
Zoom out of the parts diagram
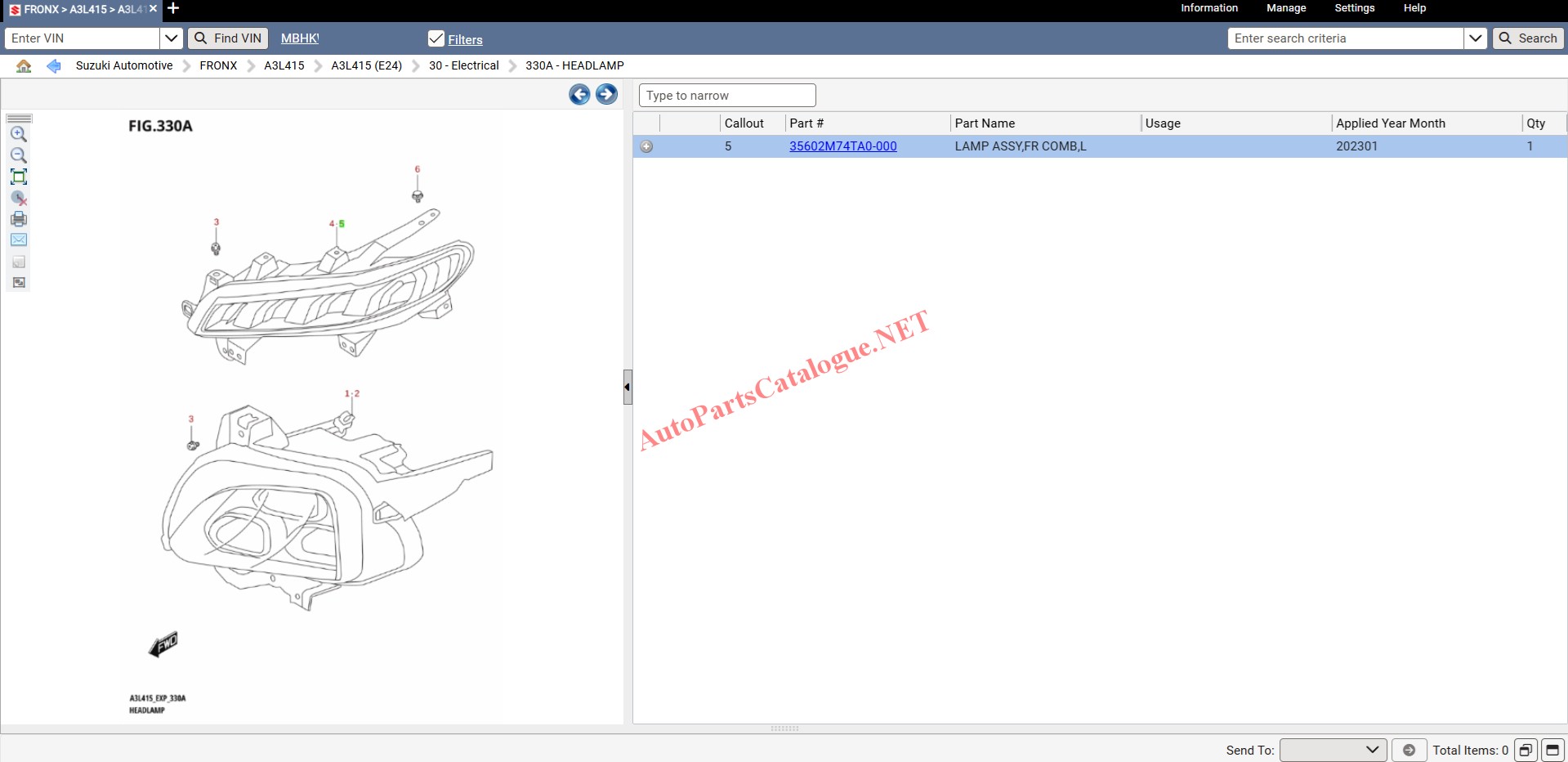click(19, 155)
